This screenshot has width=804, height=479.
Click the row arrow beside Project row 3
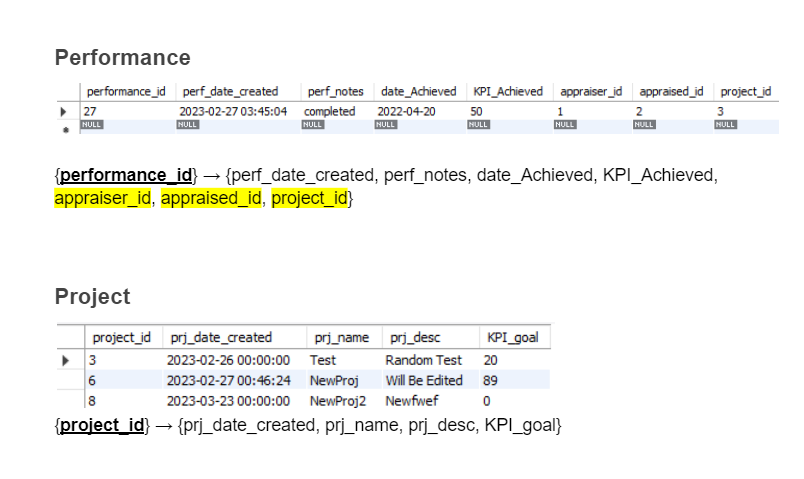point(66,360)
